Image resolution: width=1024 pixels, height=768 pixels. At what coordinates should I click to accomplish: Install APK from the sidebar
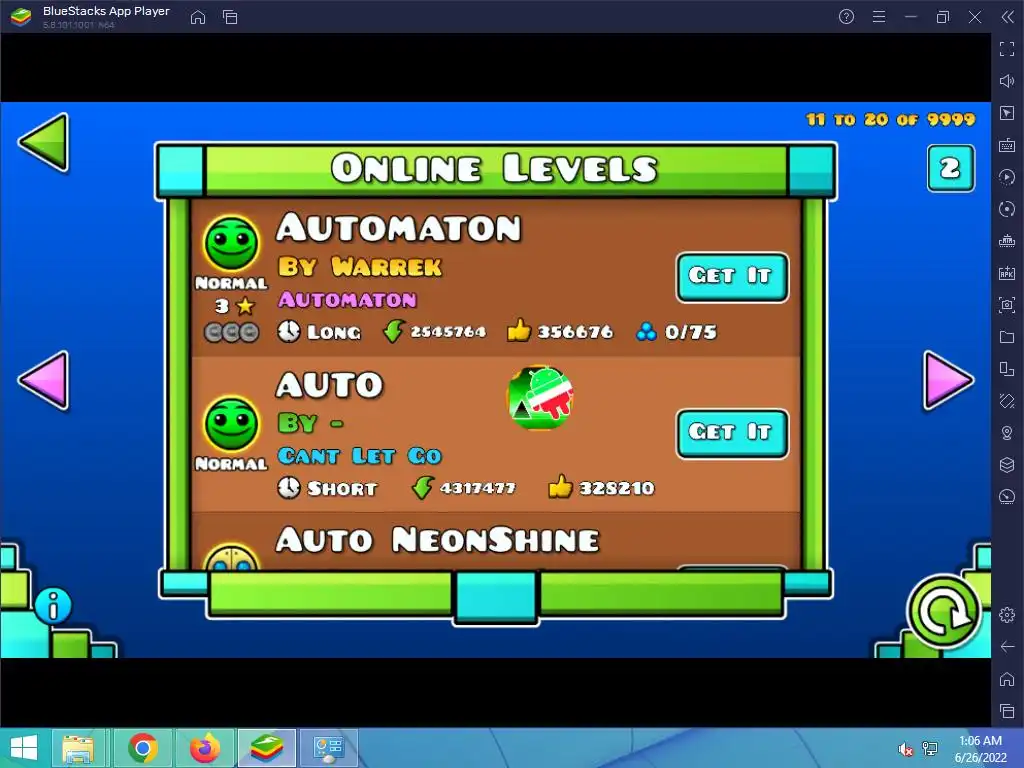[1007, 273]
